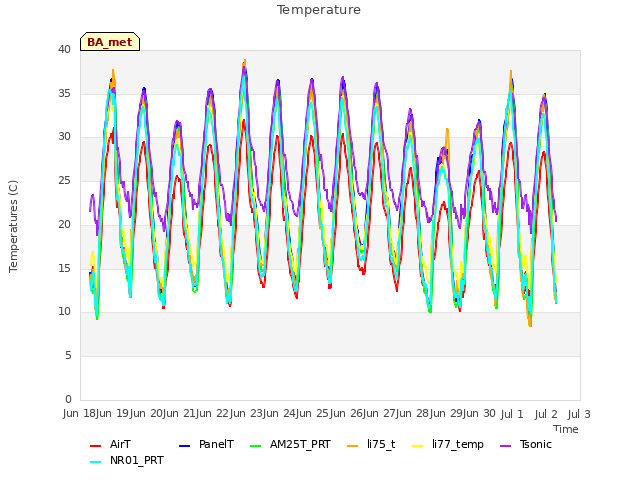Select the Tsonic legend label
Image resolution: width=640 pixels, height=480 pixels.
pos(536,444)
